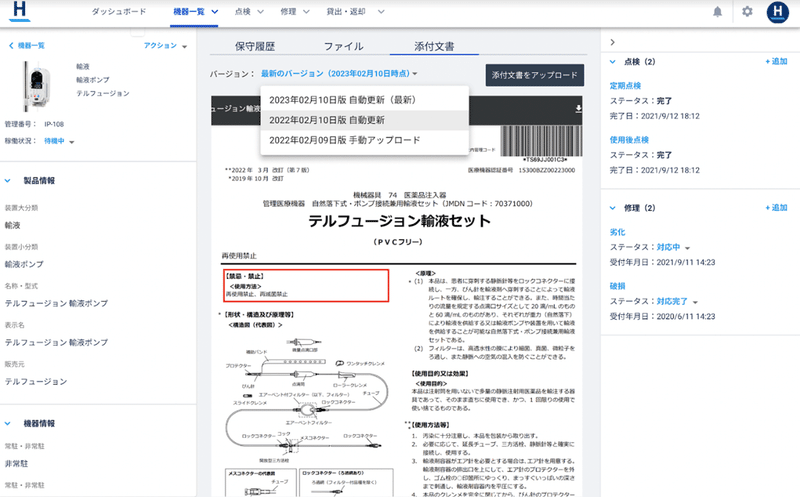Collapse the 修理 (2) section
This screenshot has height=497, width=800.
(x=613, y=208)
